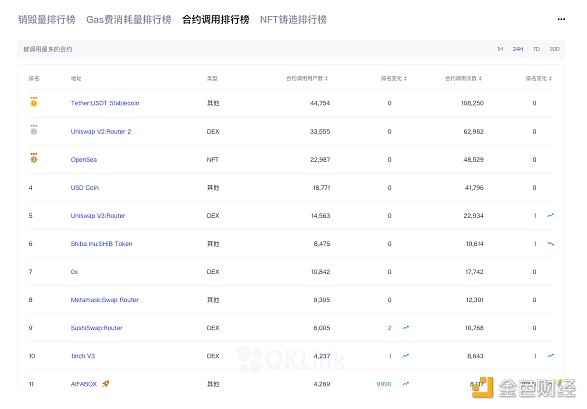Click call count 22,934 for Uniswap V3
Screen dimensions: 587x409
point(474,216)
